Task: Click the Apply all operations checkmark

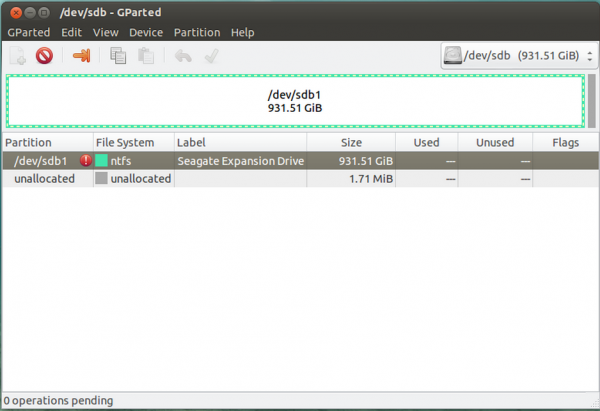Action: [x=210, y=56]
